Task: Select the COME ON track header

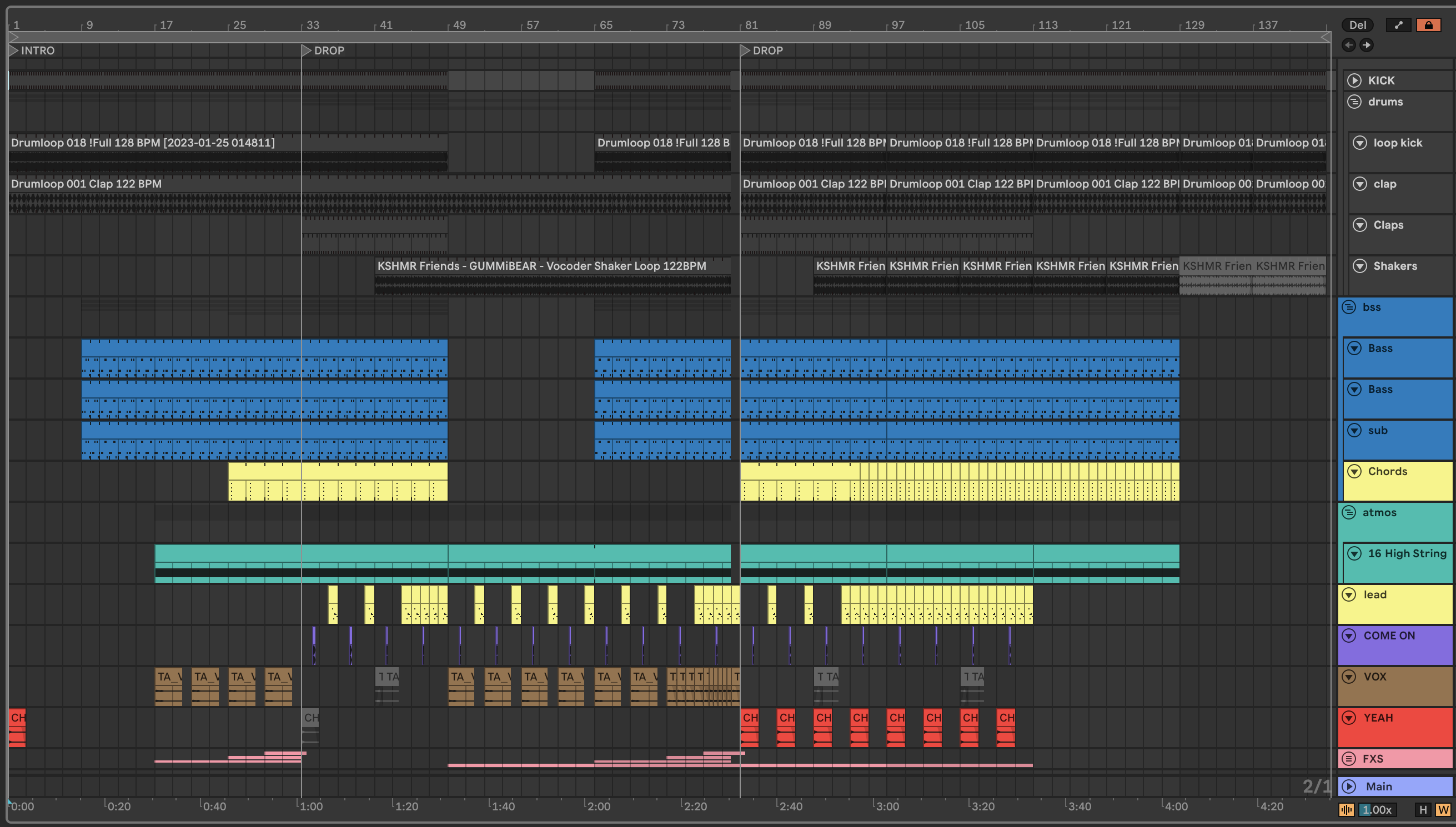Action: pyautogui.click(x=1389, y=636)
